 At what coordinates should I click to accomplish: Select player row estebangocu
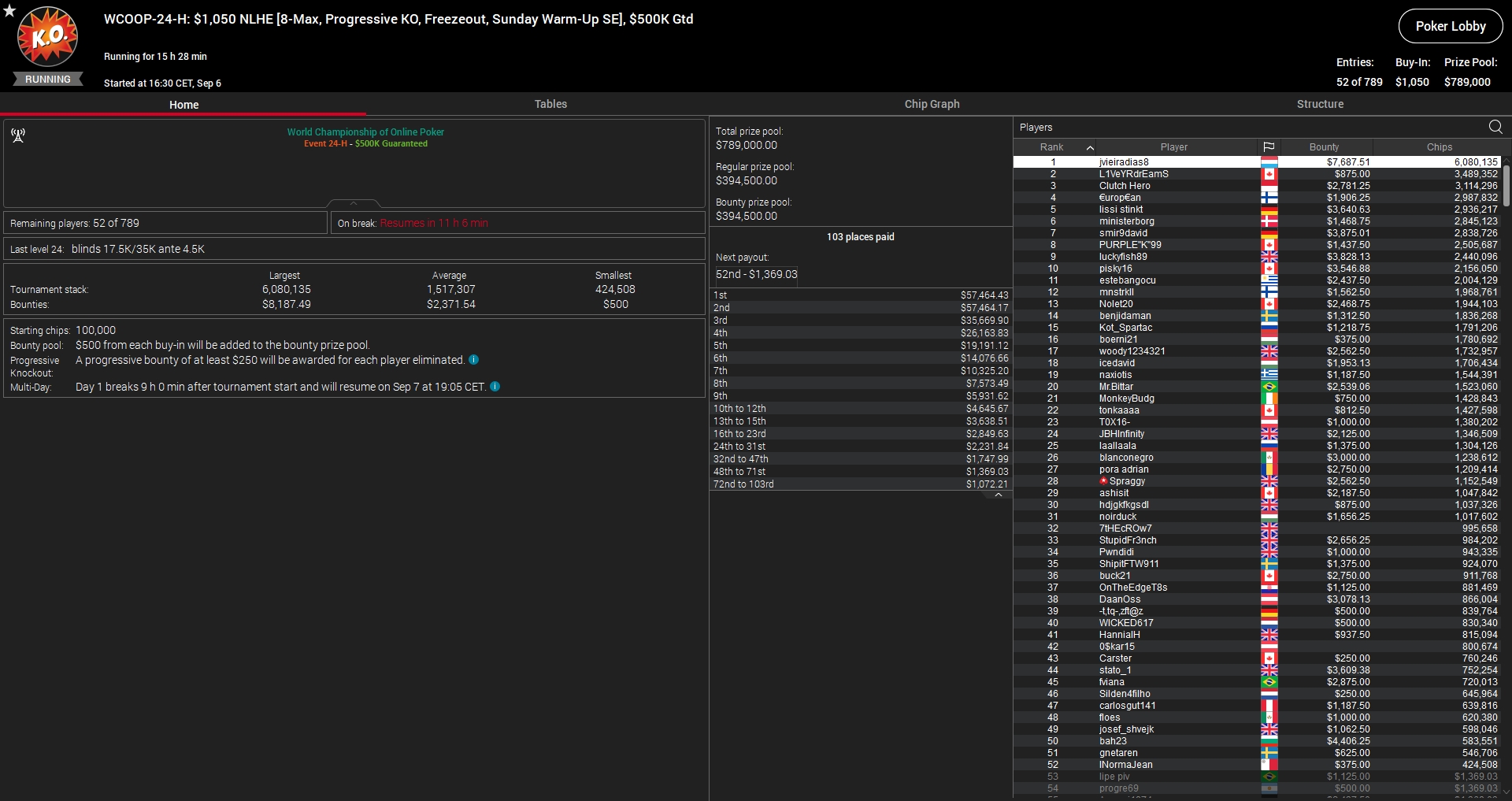point(1258,280)
